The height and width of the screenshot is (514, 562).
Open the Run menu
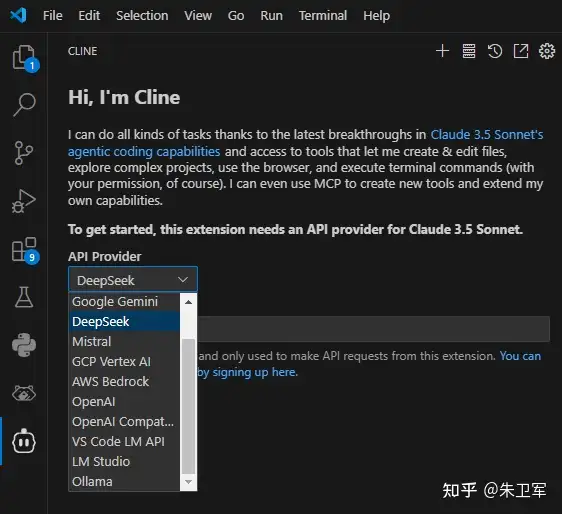point(271,16)
